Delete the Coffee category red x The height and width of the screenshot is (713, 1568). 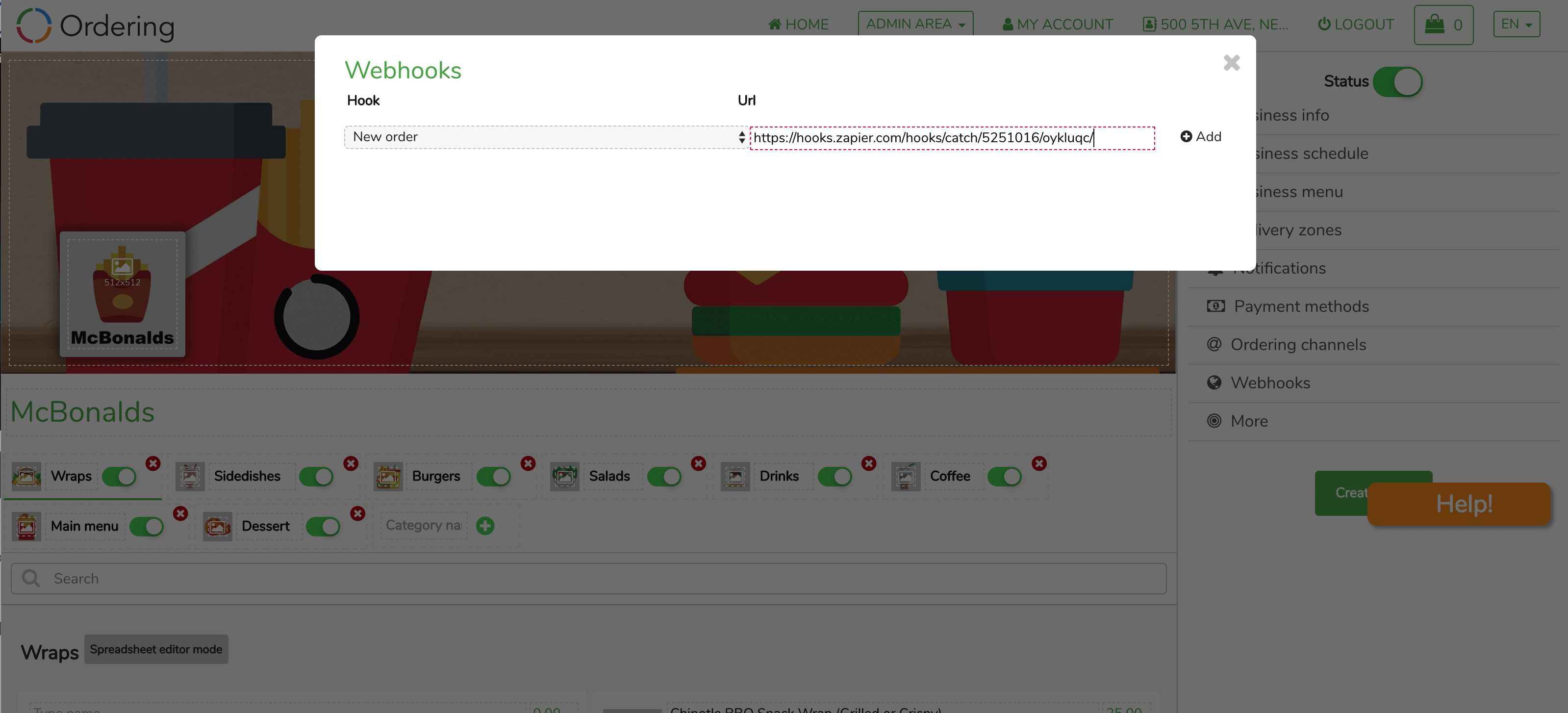pos(1038,463)
